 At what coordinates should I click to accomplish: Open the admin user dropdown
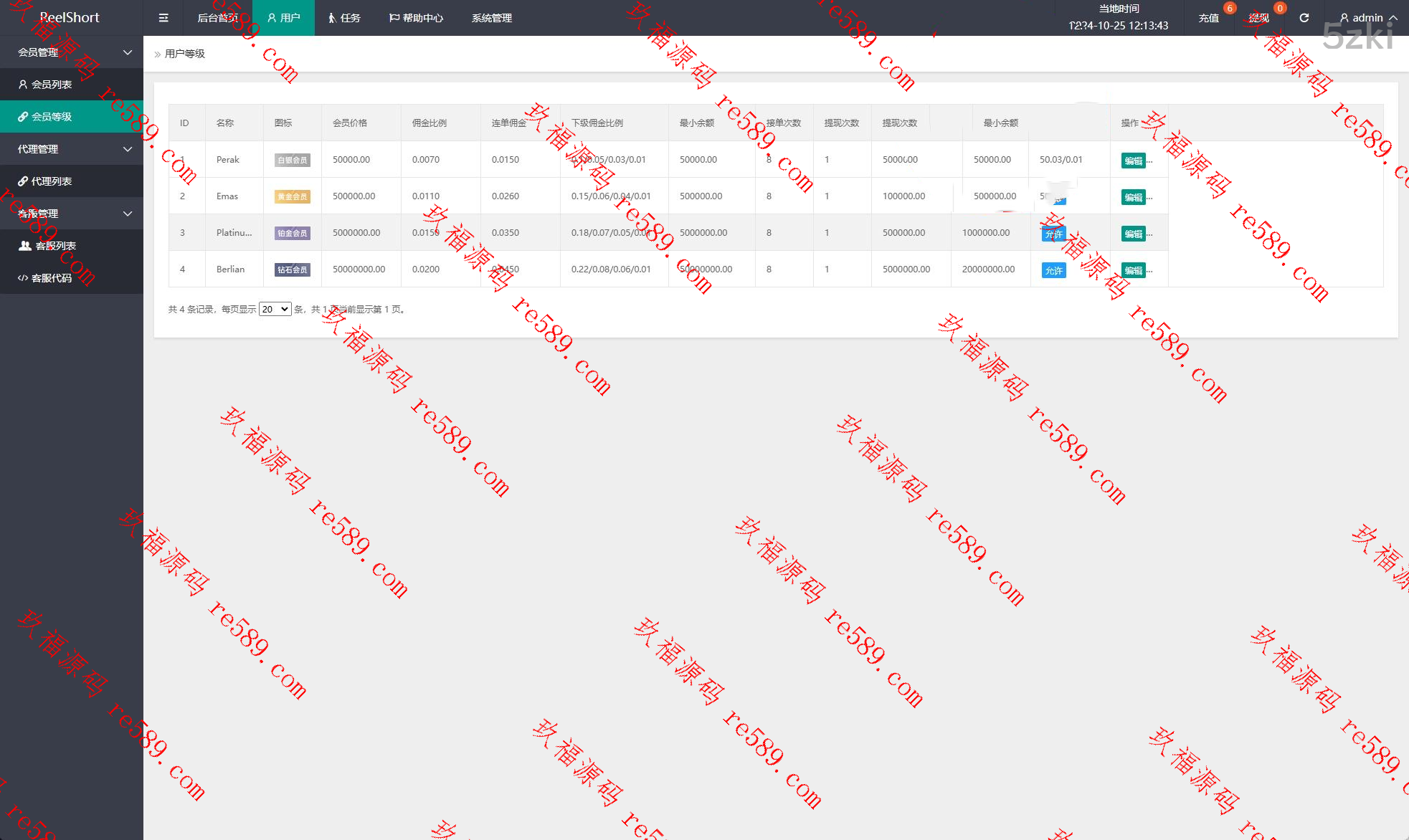tap(1368, 18)
